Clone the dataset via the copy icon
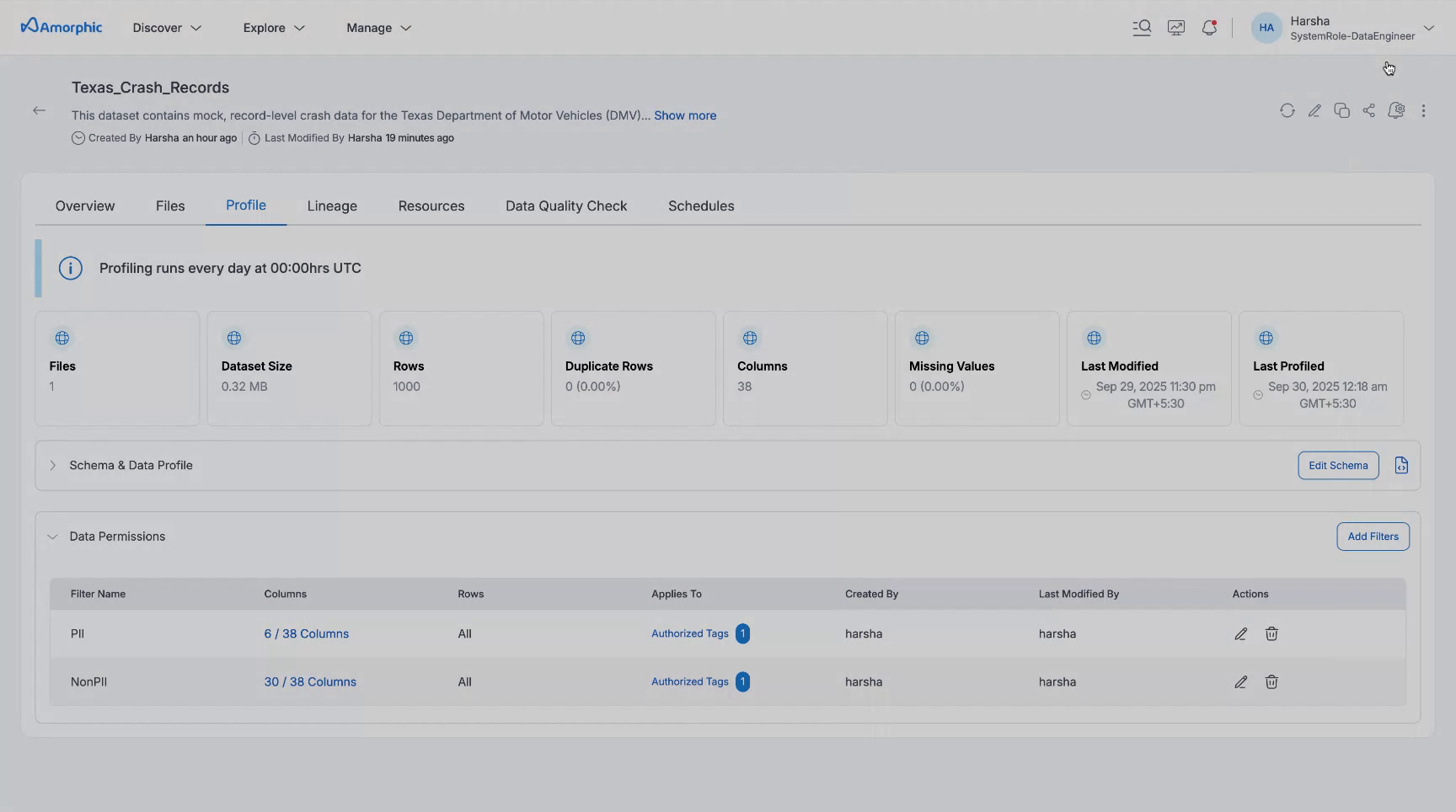This screenshot has height=812, width=1456. point(1341,110)
